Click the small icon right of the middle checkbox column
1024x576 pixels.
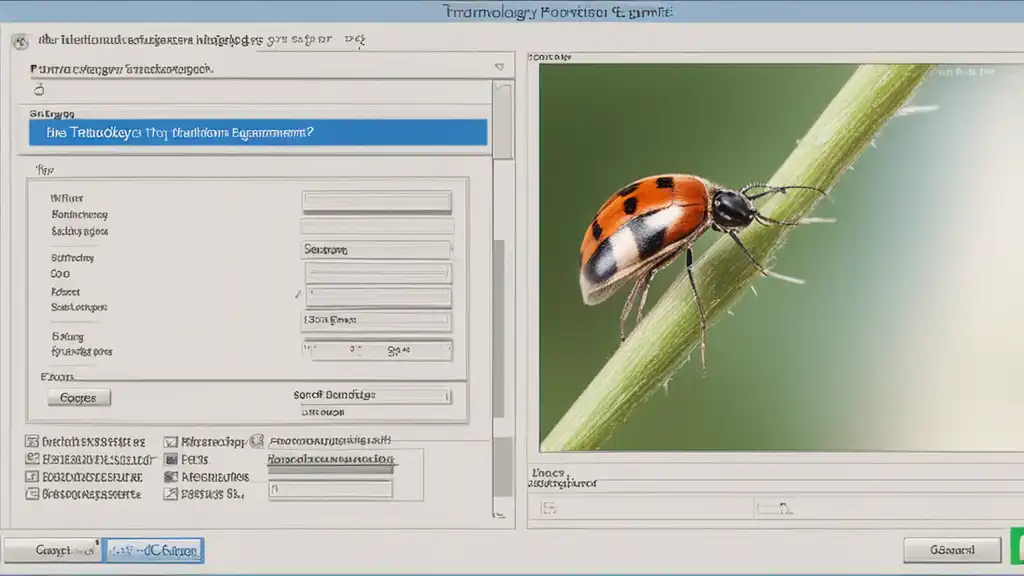tap(257, 440)
